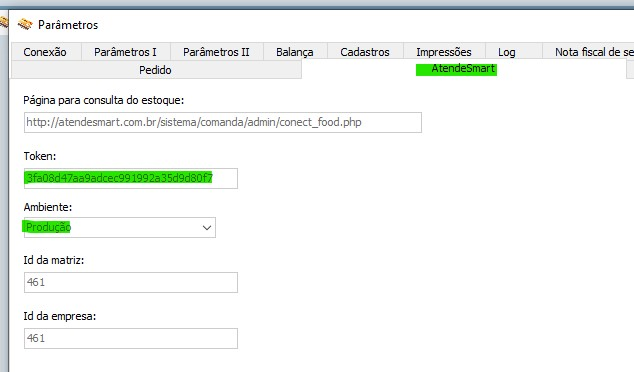Open the Parâmetros II tab
The image size is (634, 372).
(x=217, y=52)
